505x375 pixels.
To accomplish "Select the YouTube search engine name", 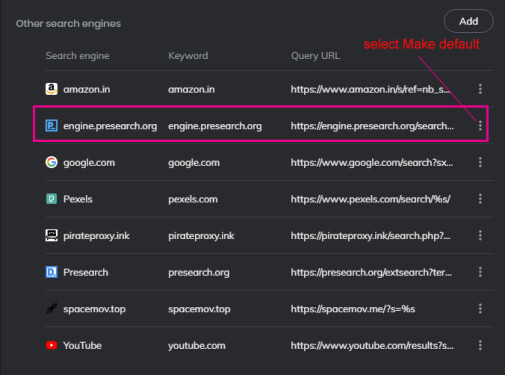I will 82,345.
